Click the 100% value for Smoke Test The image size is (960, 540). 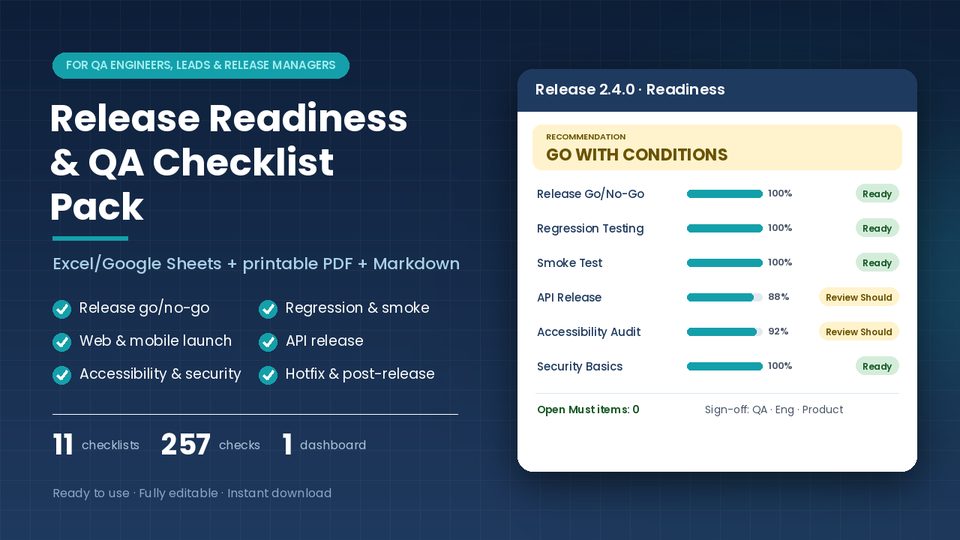pyautogui.click(x=780, y=262)
